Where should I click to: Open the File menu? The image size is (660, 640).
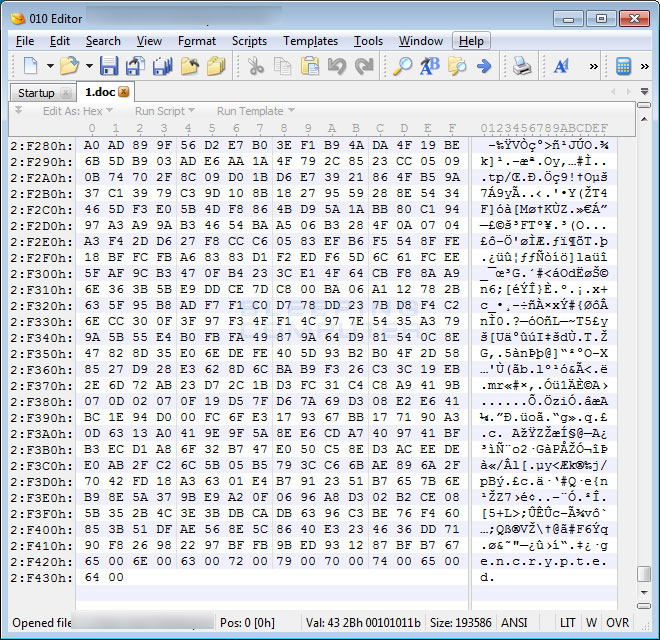click(x=25, y=41)
